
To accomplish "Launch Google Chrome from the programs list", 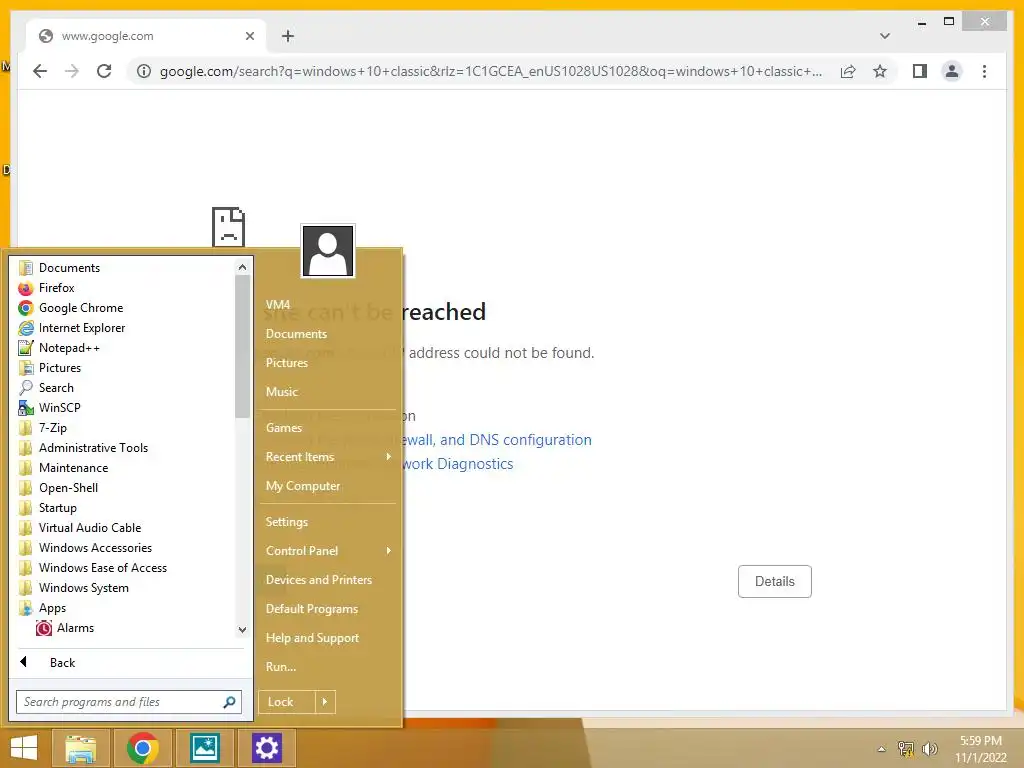I will coord(80,308).
